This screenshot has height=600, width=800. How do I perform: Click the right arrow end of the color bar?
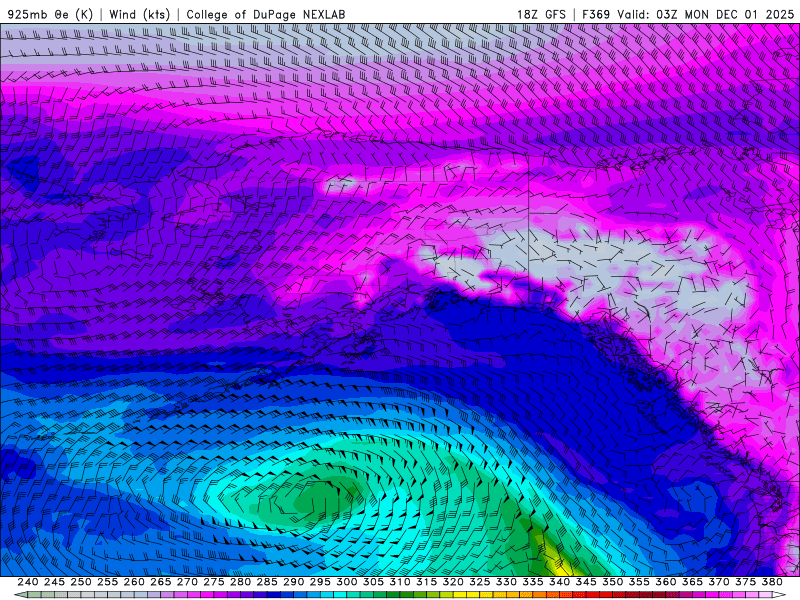pos(779,595)
